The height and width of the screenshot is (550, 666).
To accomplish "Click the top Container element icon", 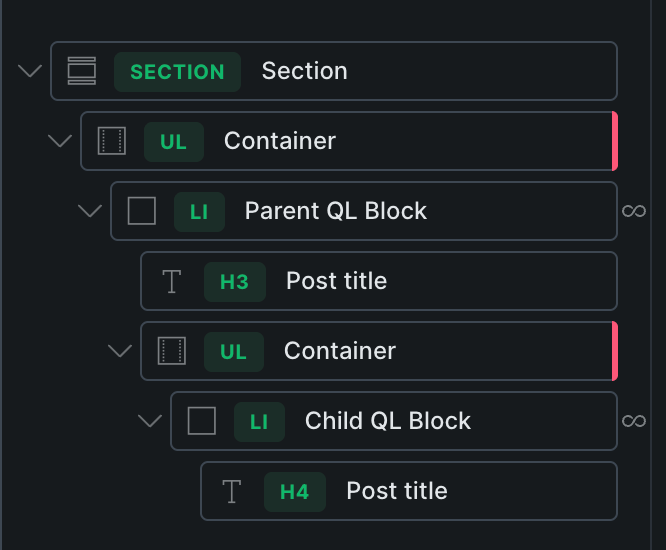I will pyautogui.click(x=112, y=141).
